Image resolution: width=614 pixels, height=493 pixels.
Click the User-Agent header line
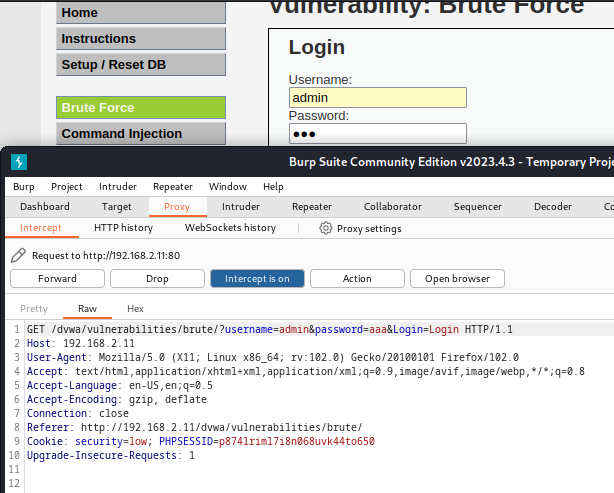tap(273, 358)
